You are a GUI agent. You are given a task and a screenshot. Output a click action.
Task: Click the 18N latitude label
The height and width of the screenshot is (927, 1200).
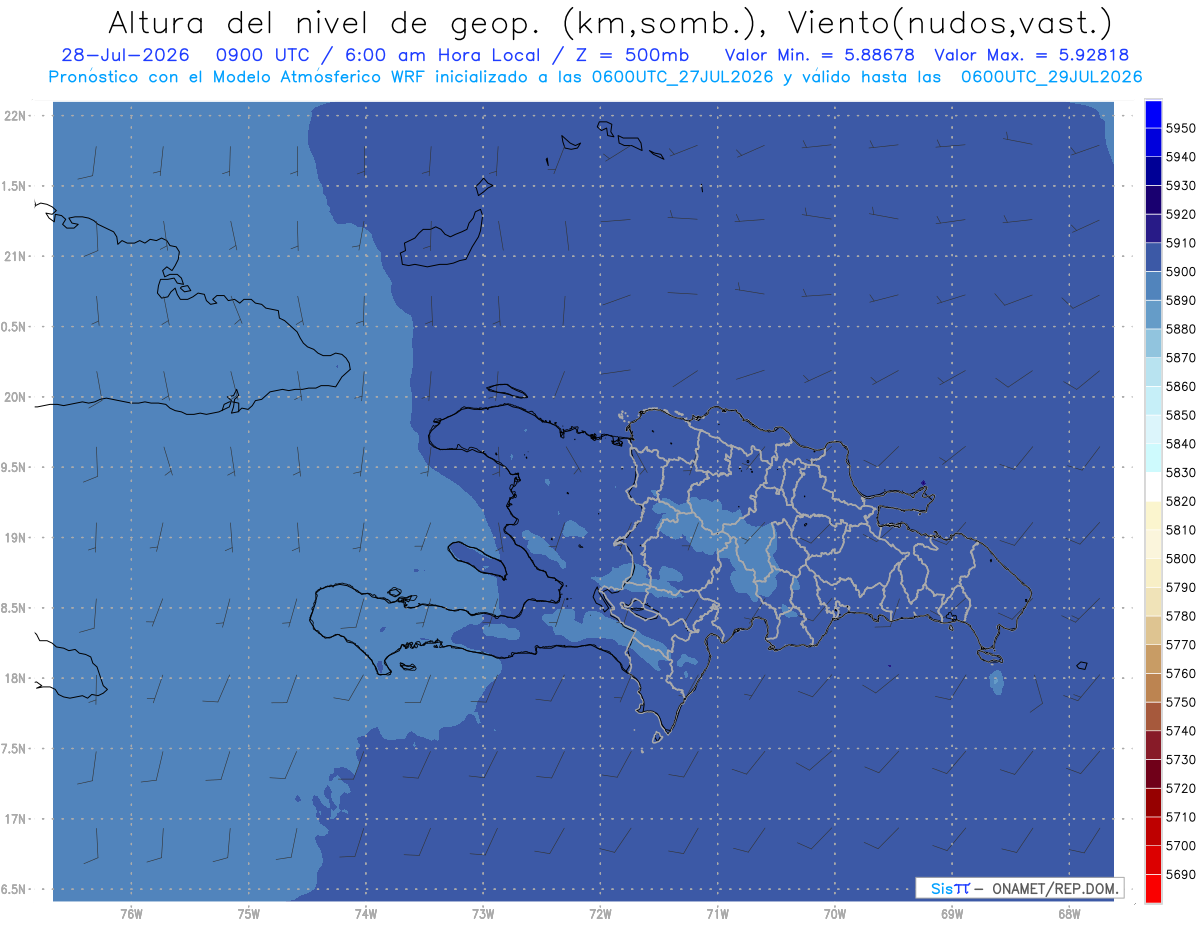coord(16,679)
